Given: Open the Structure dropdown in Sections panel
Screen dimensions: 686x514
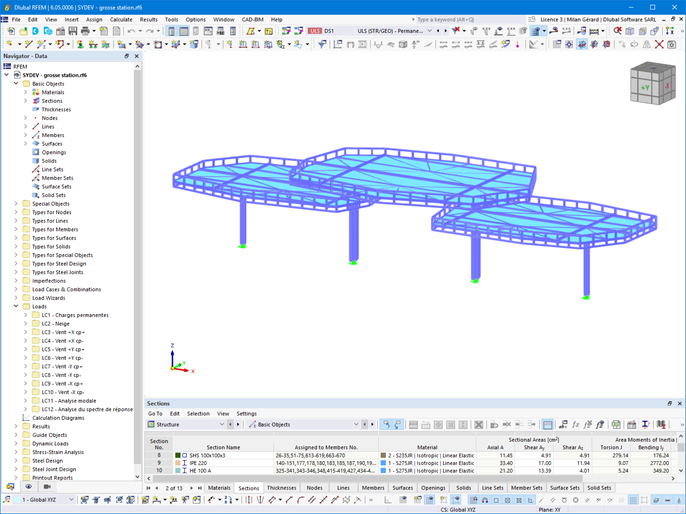Looking at the screenshot, I should click(x=221, y=424).
